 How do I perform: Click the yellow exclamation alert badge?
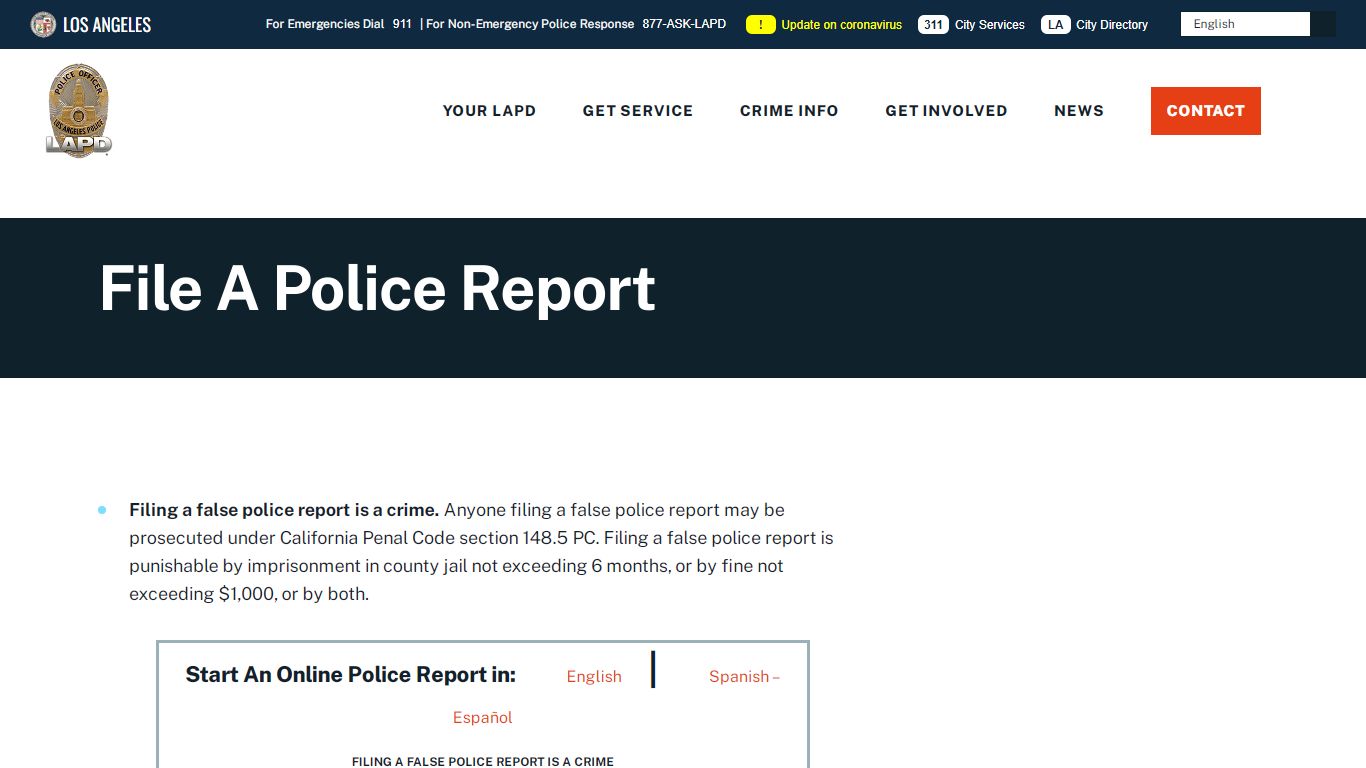tap(761, 24)
